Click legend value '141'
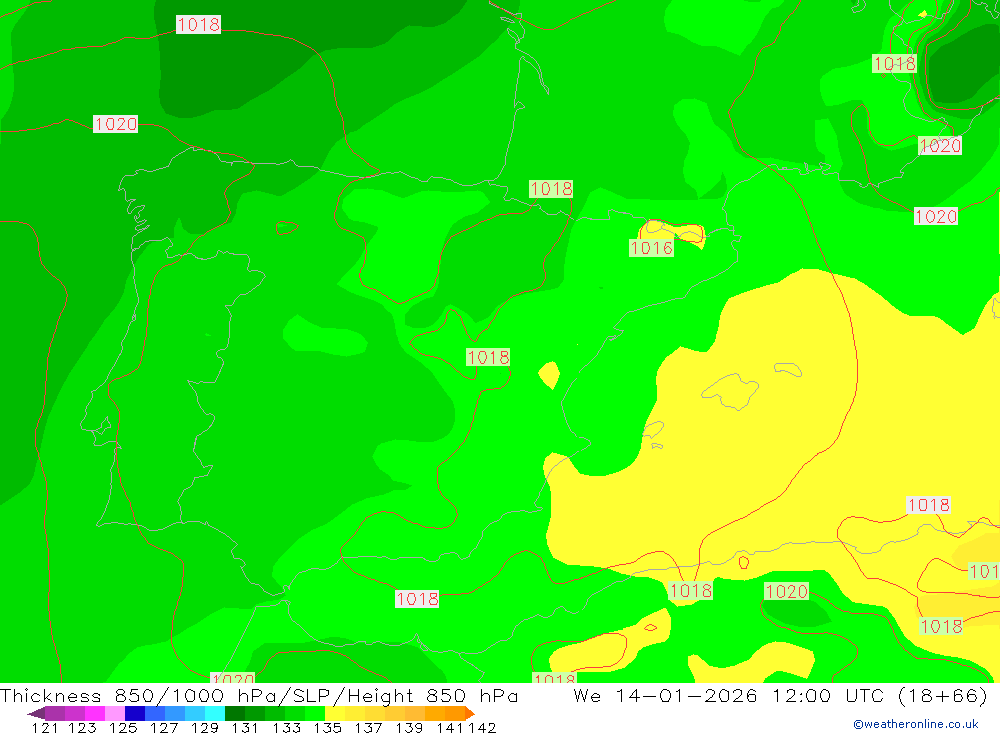 pyautogui.click(x=450, y=727)
